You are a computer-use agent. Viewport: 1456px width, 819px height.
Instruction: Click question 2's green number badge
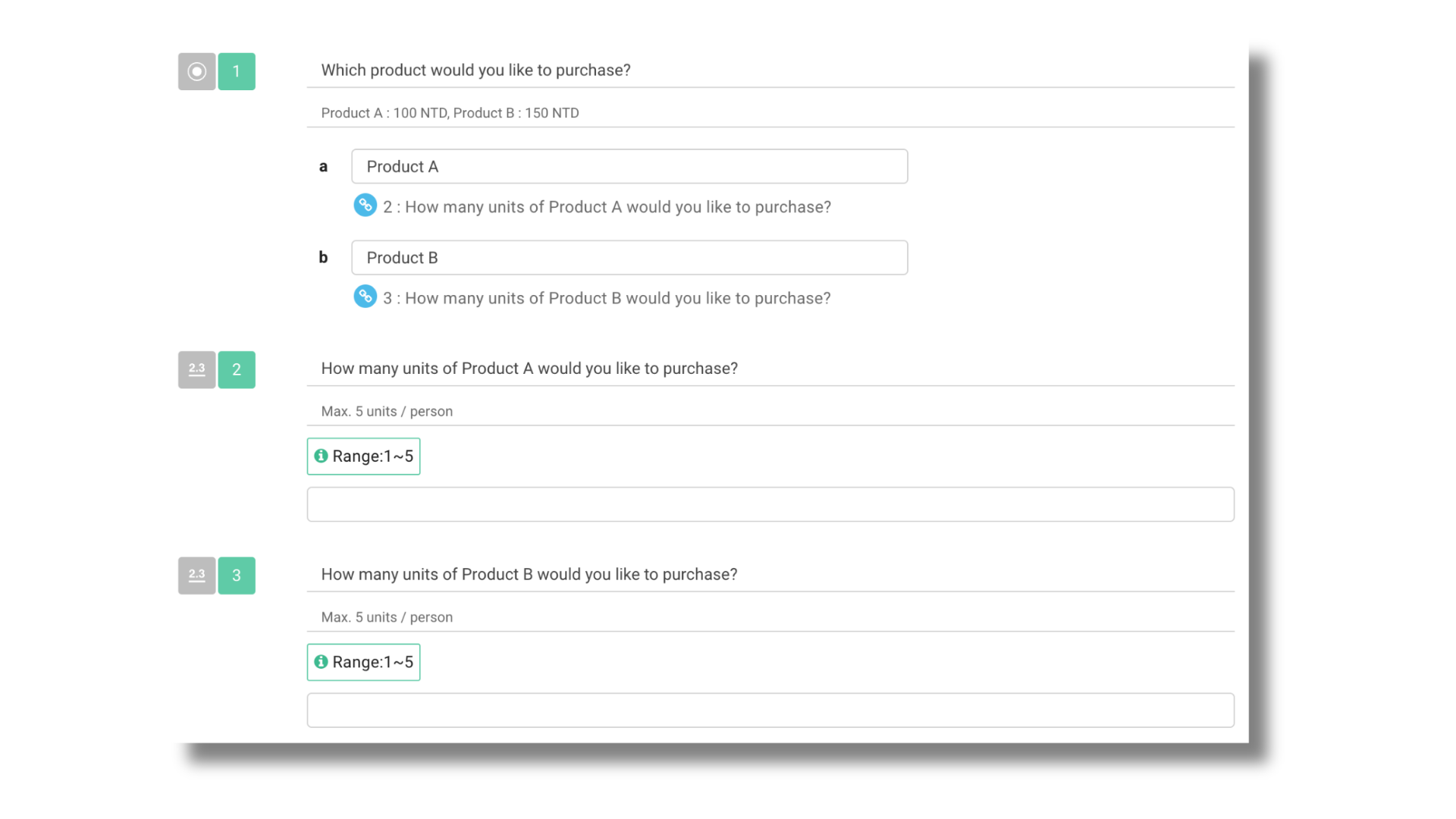click(236, 369)
